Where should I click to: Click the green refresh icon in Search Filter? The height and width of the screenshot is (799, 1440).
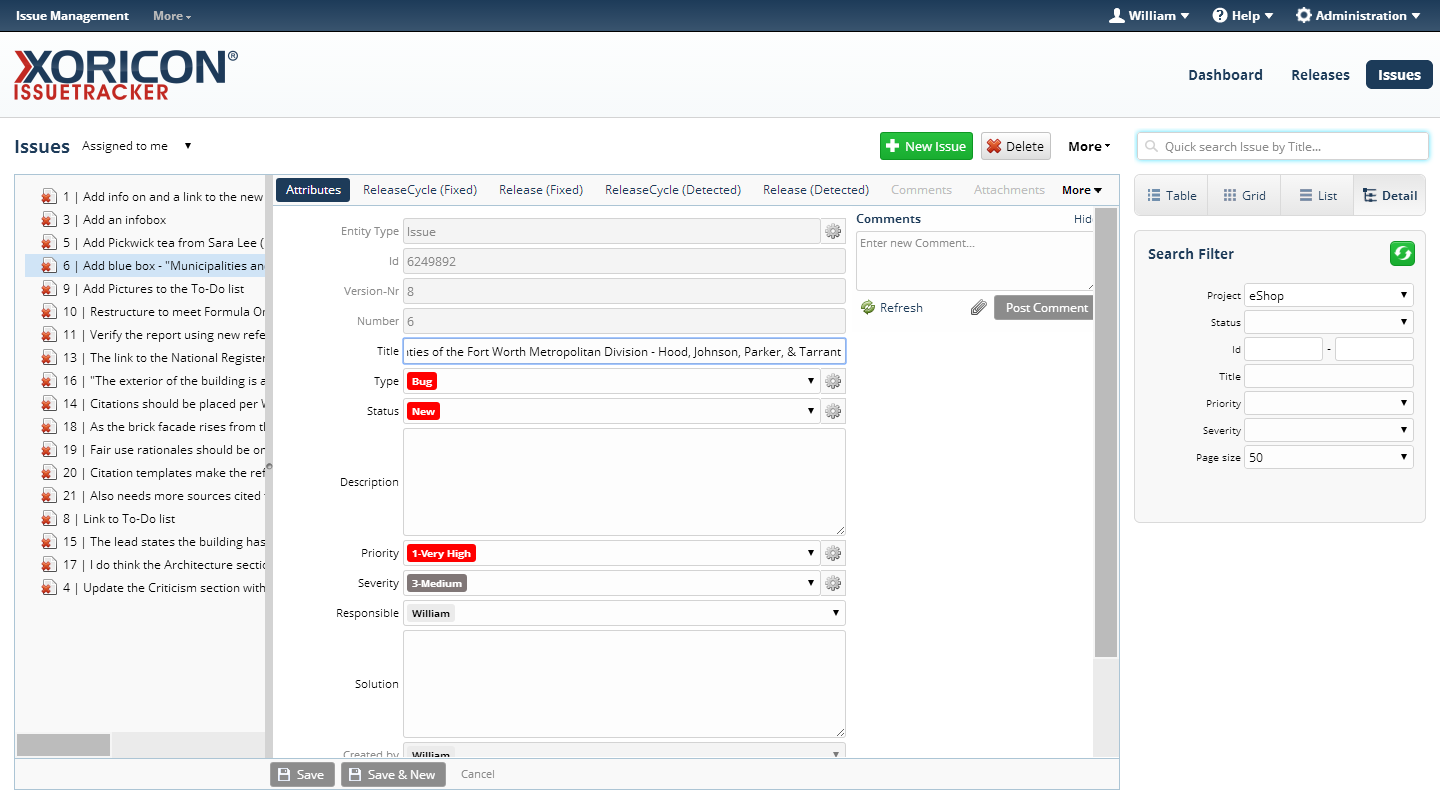pyautogui.click(x=1402, y=254)
